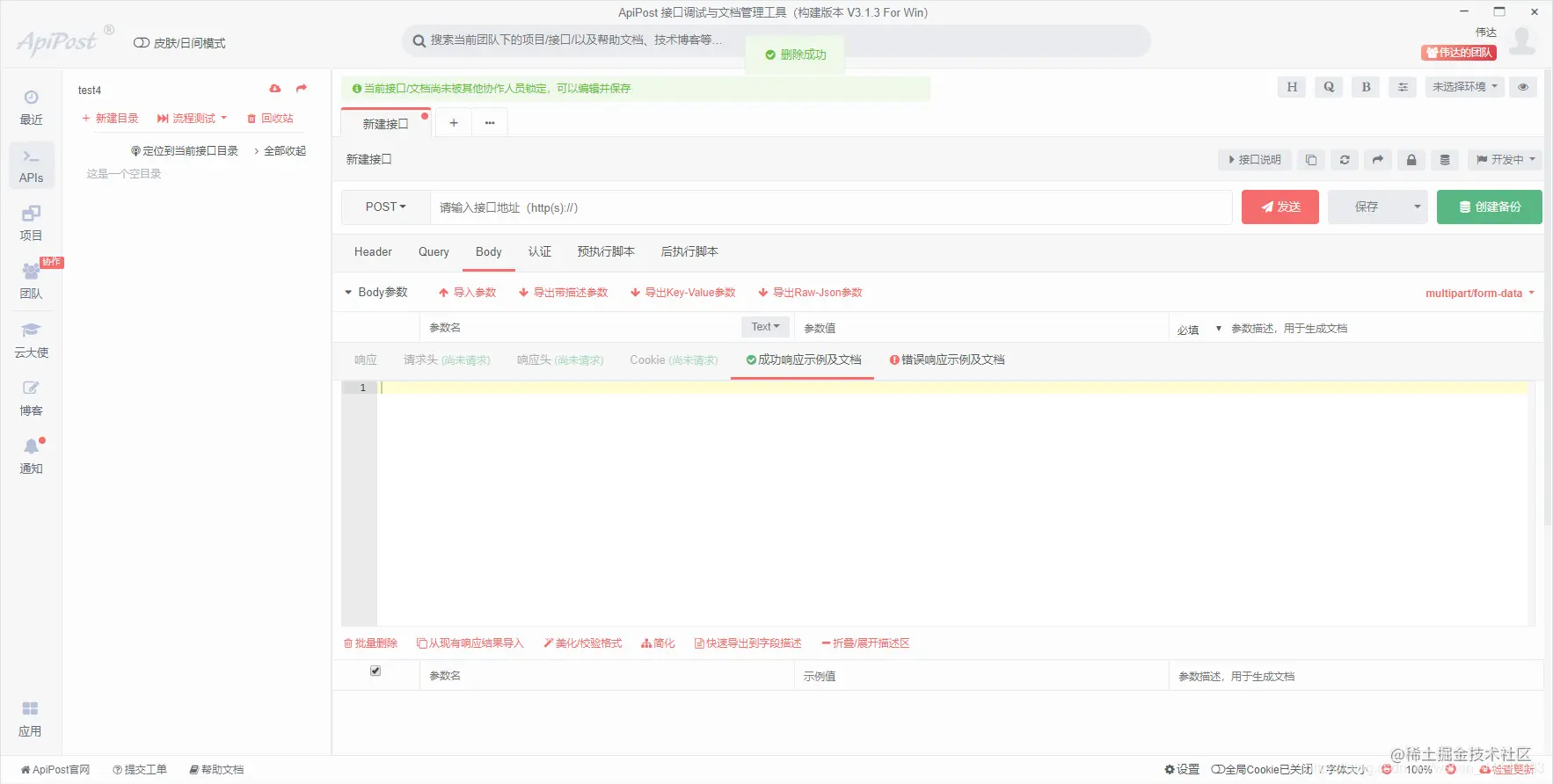
Task: Click the share arrow icon in interface toolbar
Action: pos(1378,160)
